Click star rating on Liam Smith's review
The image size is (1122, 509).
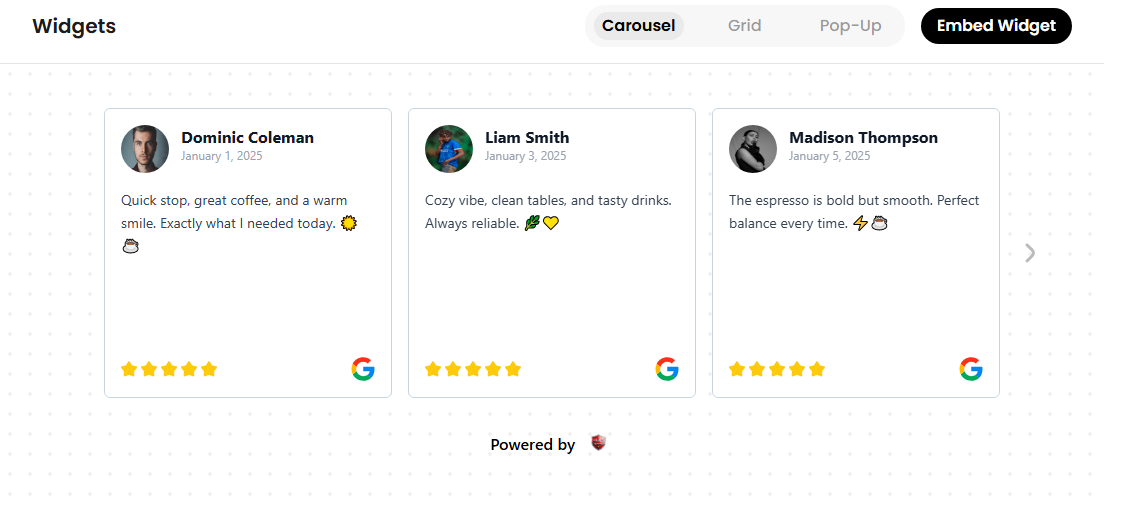[473, 369]
